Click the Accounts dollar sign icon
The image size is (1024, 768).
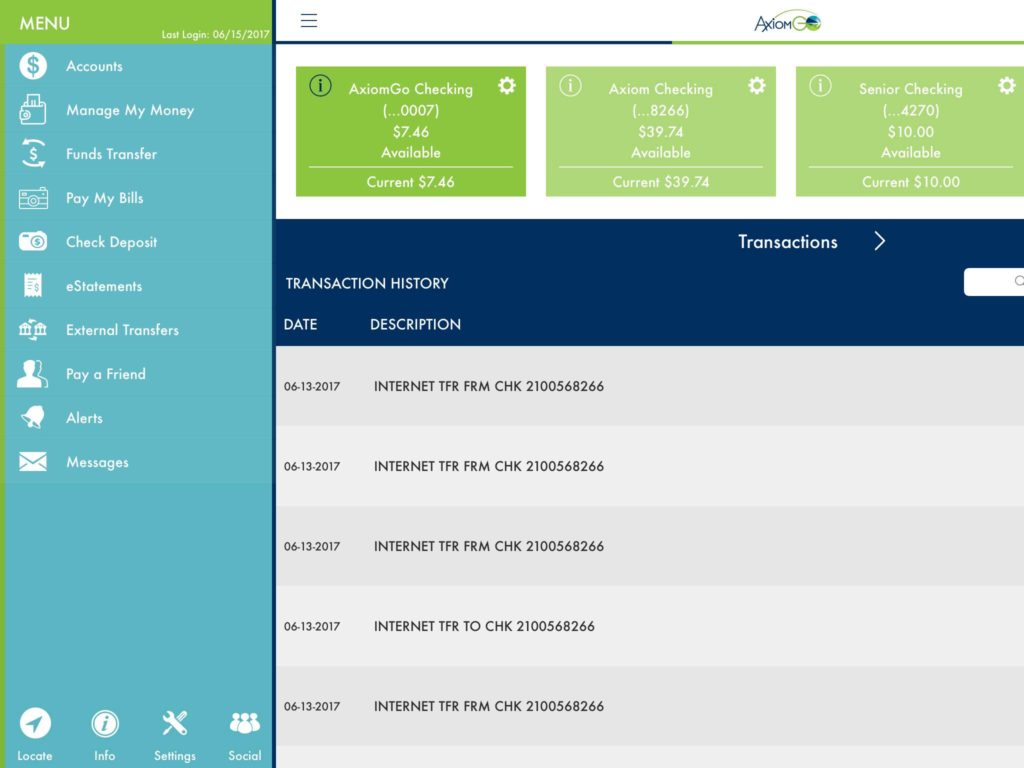(x=33, y=66)
